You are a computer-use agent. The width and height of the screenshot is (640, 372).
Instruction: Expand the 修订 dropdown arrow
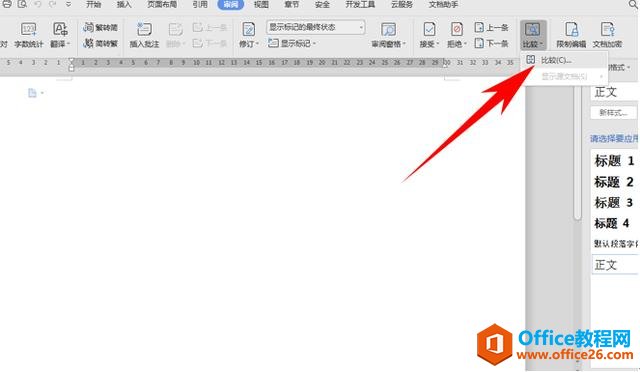coord(257,44)
